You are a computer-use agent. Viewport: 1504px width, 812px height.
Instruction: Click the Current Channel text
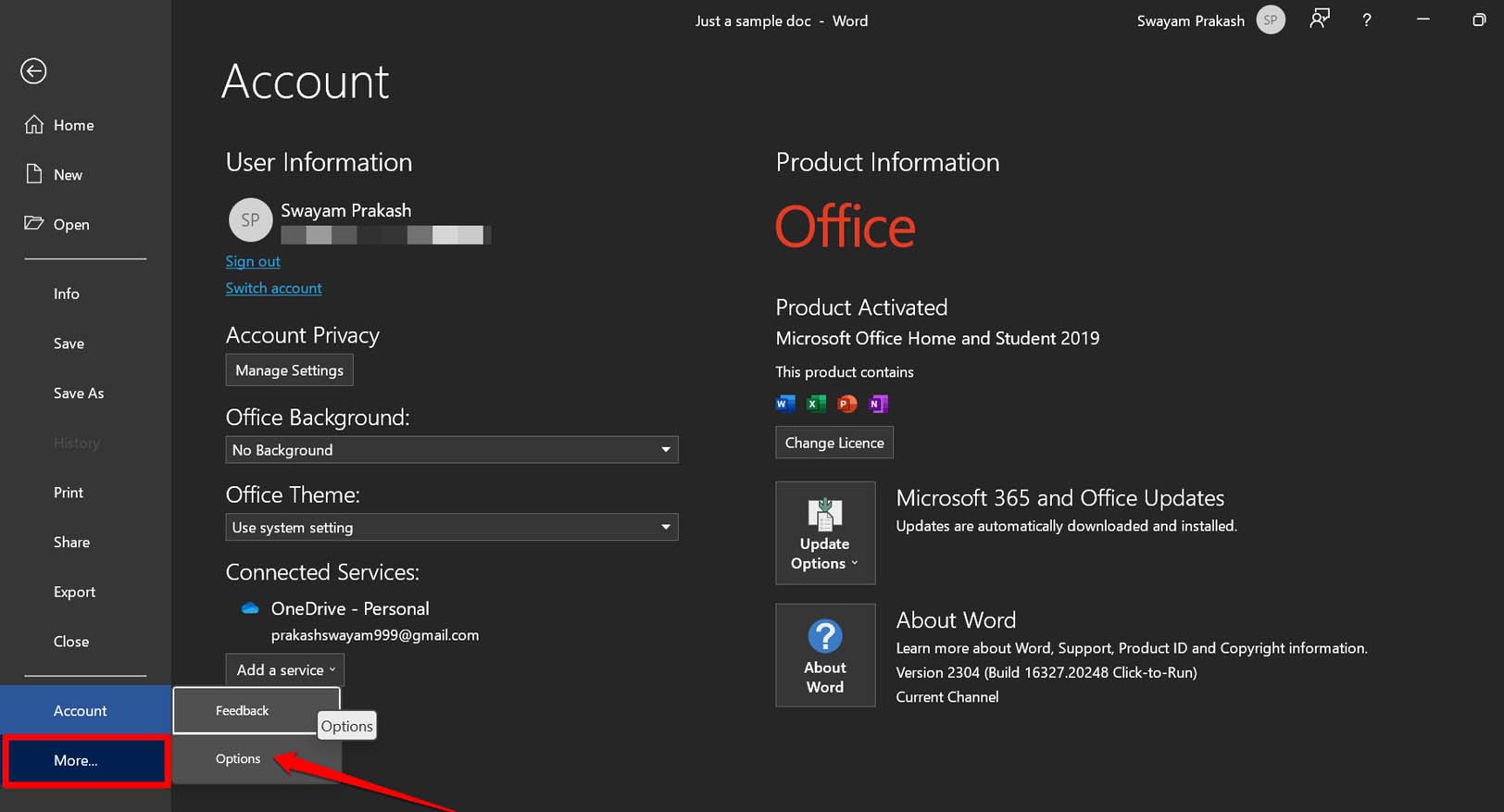[x=947, y=696]
